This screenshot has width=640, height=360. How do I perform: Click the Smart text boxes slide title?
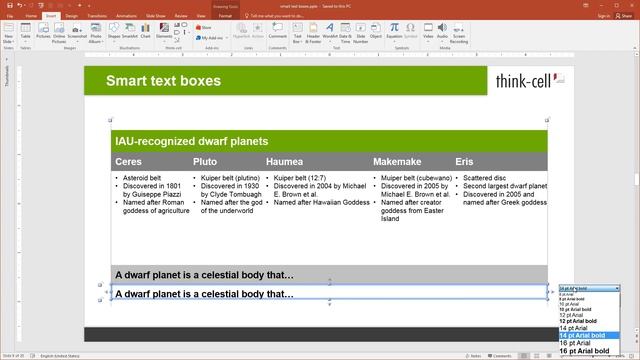pos(163,81)
